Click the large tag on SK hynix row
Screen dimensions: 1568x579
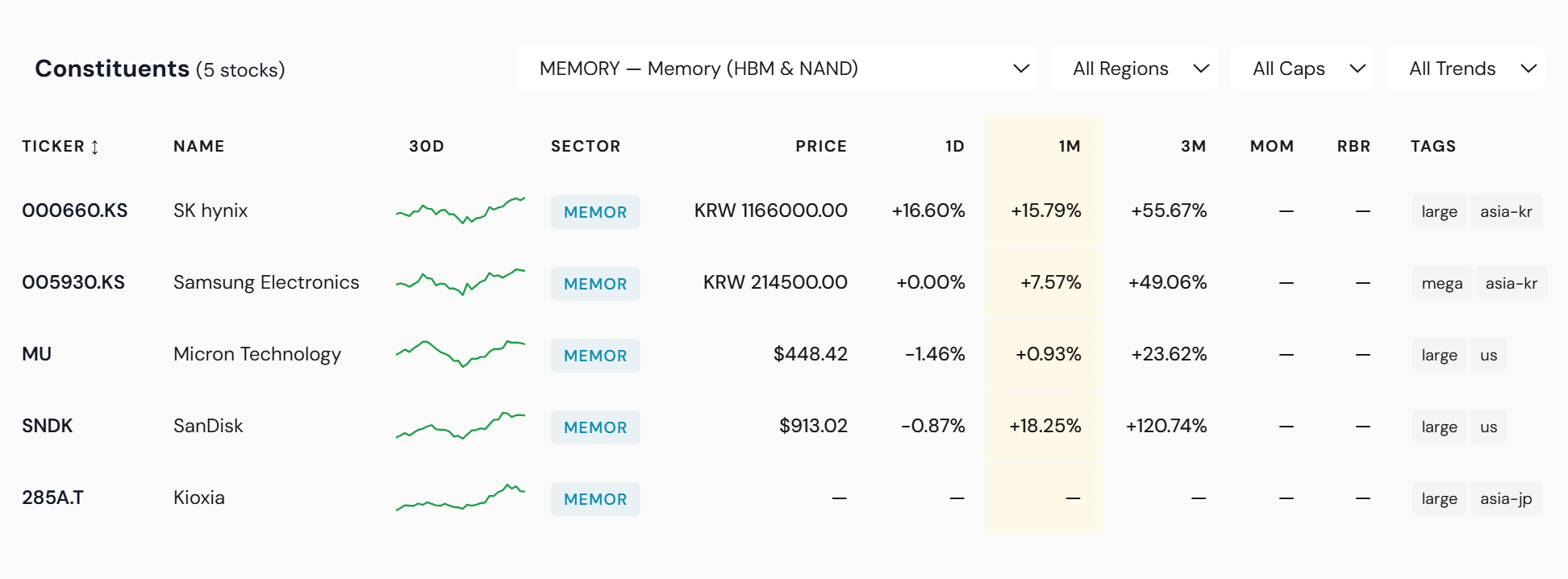pyautogui.click(x=1439, y=211)
